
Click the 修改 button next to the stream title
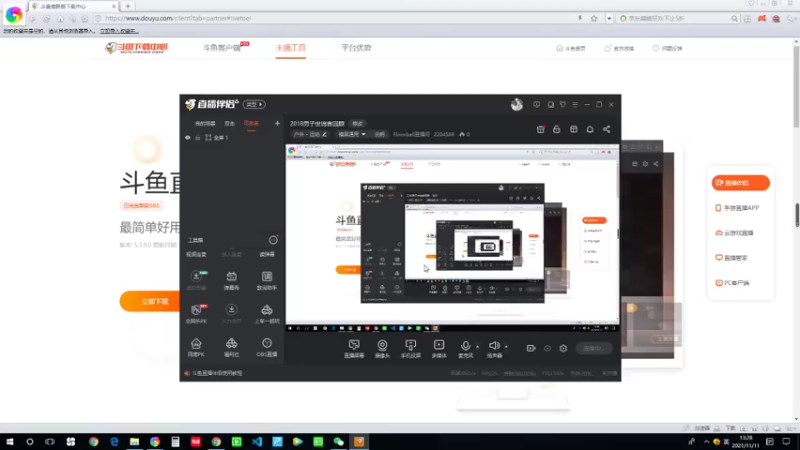tap(357, 123)
